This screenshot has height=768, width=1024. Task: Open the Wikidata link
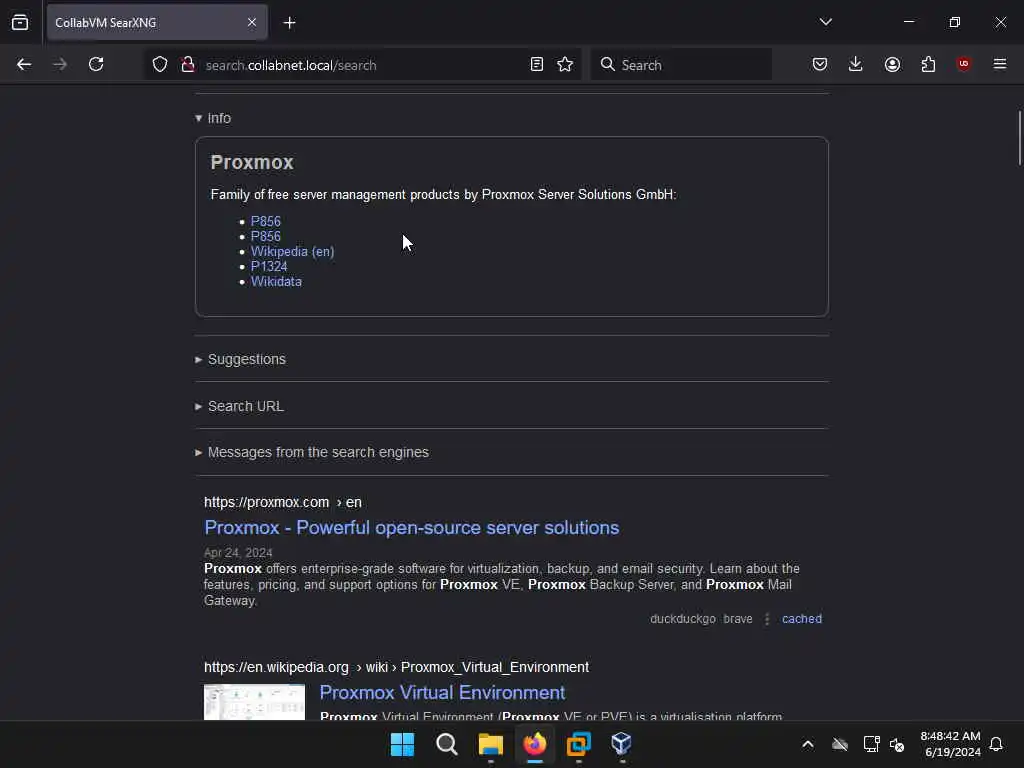[276, 281]
